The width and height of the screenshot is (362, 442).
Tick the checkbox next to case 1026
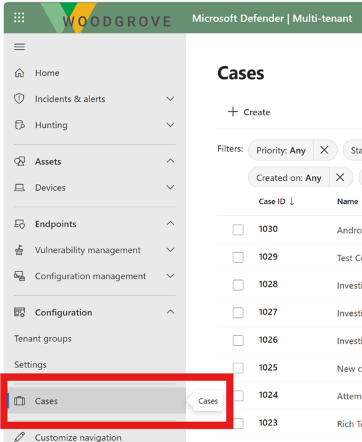coord(238,340)
